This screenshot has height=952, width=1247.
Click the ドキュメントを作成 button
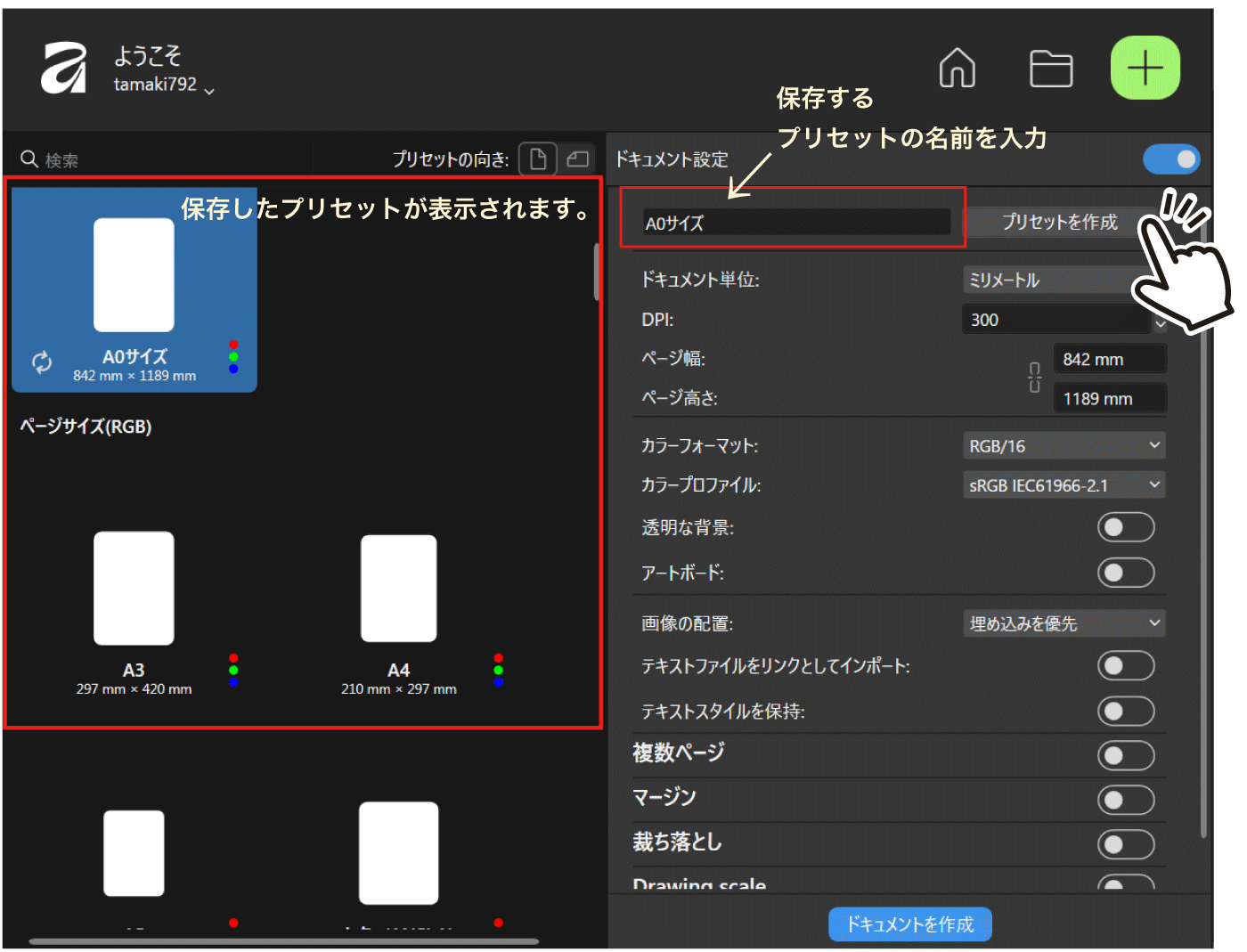[x=909, y=924]
